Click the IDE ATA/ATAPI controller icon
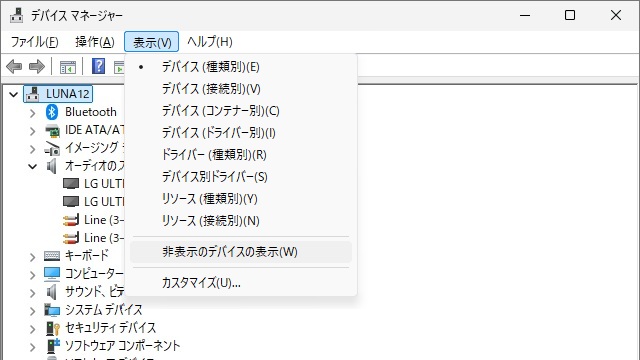640x360 pixels. [52, 131]
